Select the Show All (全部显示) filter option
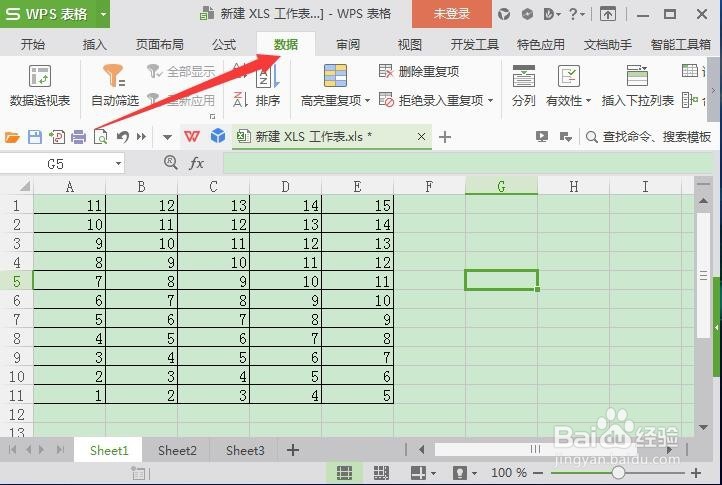The width and height of the screenshot is (722, 485). pos(181,71)
